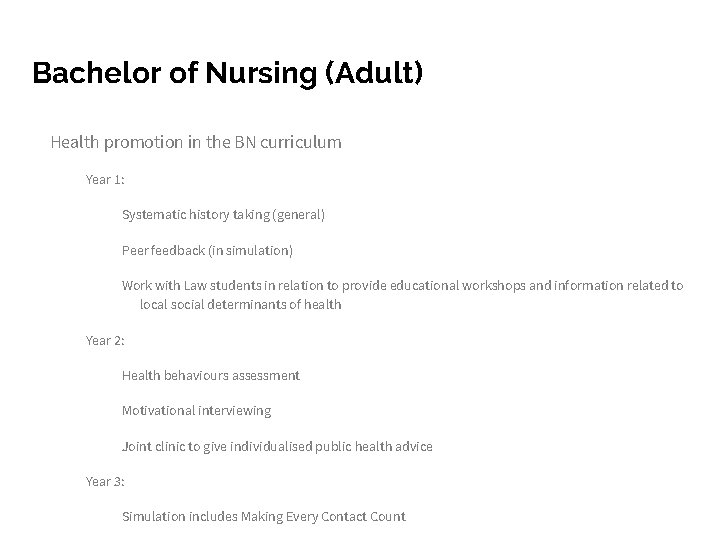This screenshot has height=540, width=720.
Task: Click Motivational interviewing item
Action: (197, 411)
